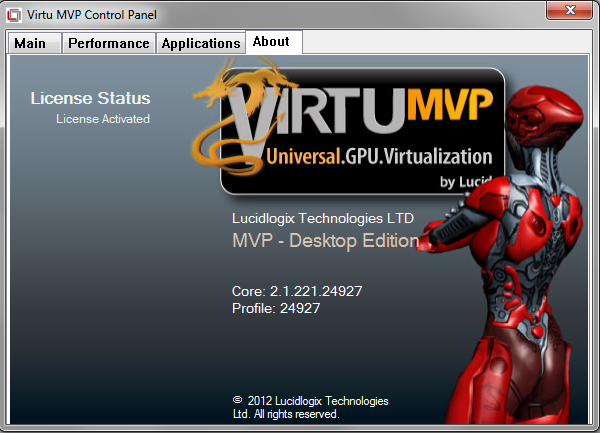This screenshot has width=600, height=433.
Task: Click "Lucidlogix Technologies LTD" company name
Action: pyautogui.click(x=323, y=218)
